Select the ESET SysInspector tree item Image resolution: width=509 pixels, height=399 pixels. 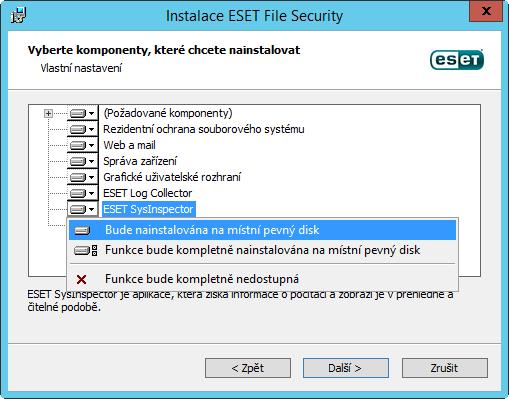148,209
